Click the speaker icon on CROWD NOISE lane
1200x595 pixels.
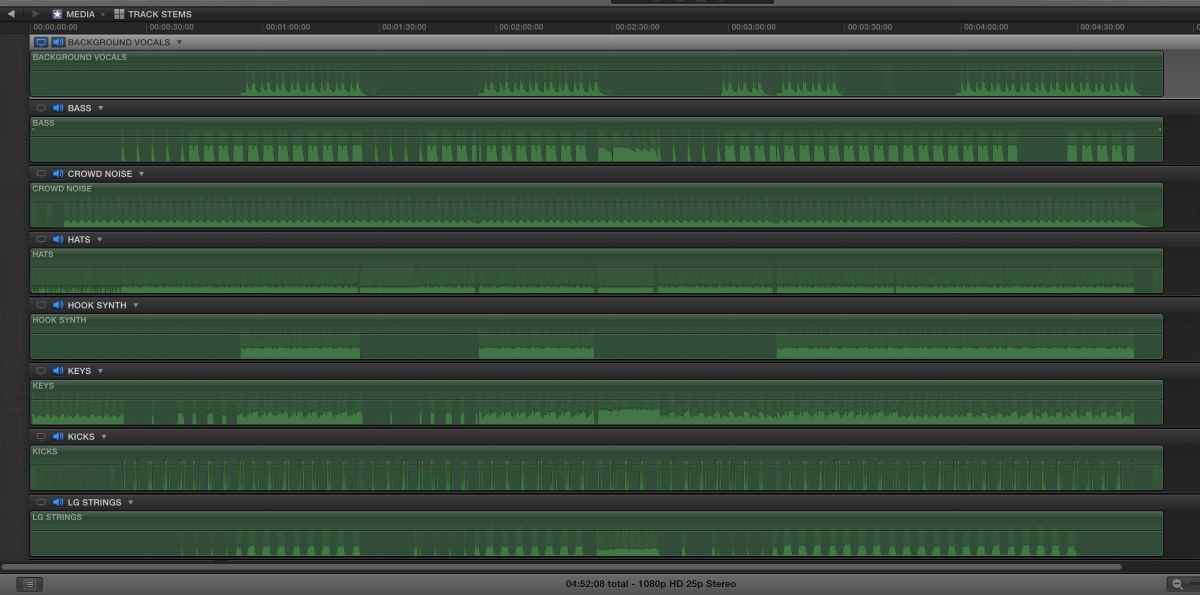point(58,174)
